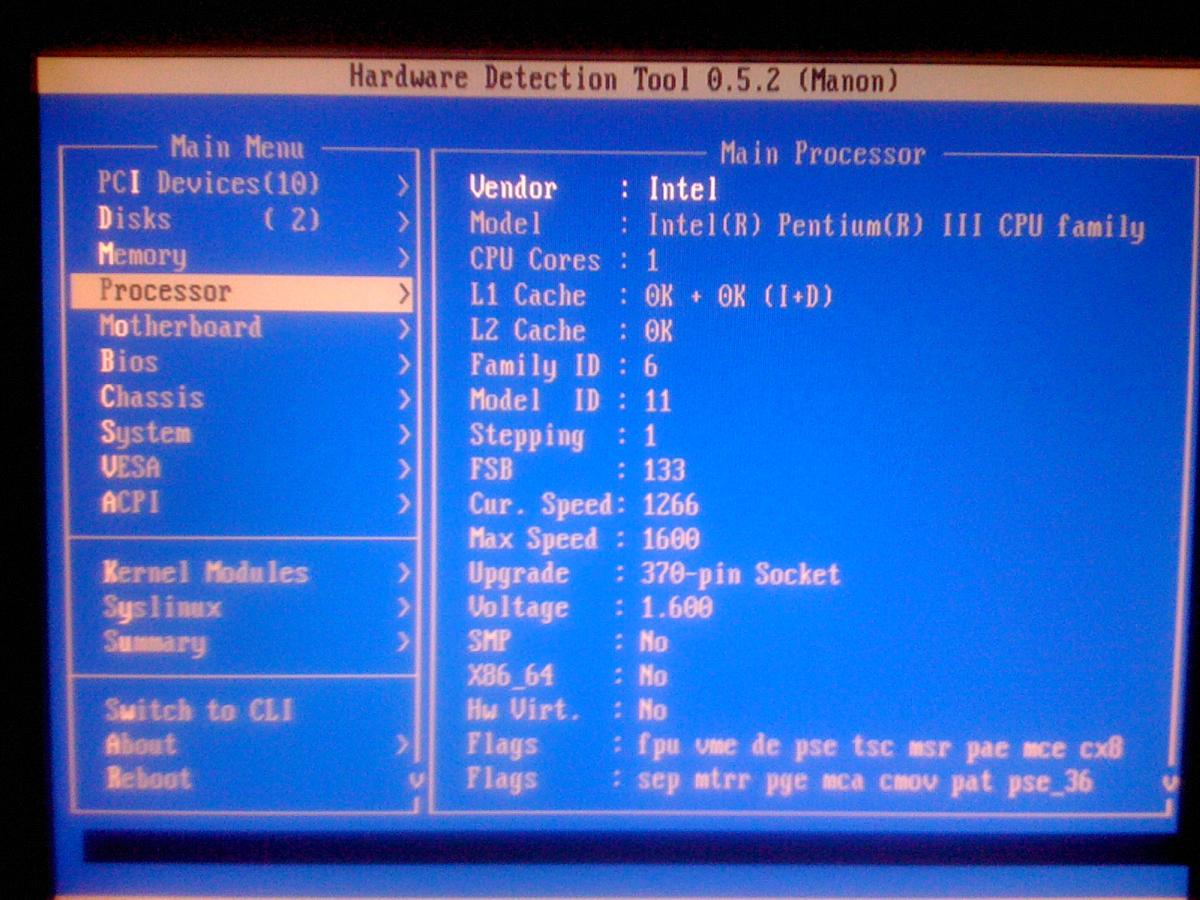The width and height of the screenshot is (1200, 900).
Task: Expand submenu arrow beside Motherboard
Action: (403, 328)
